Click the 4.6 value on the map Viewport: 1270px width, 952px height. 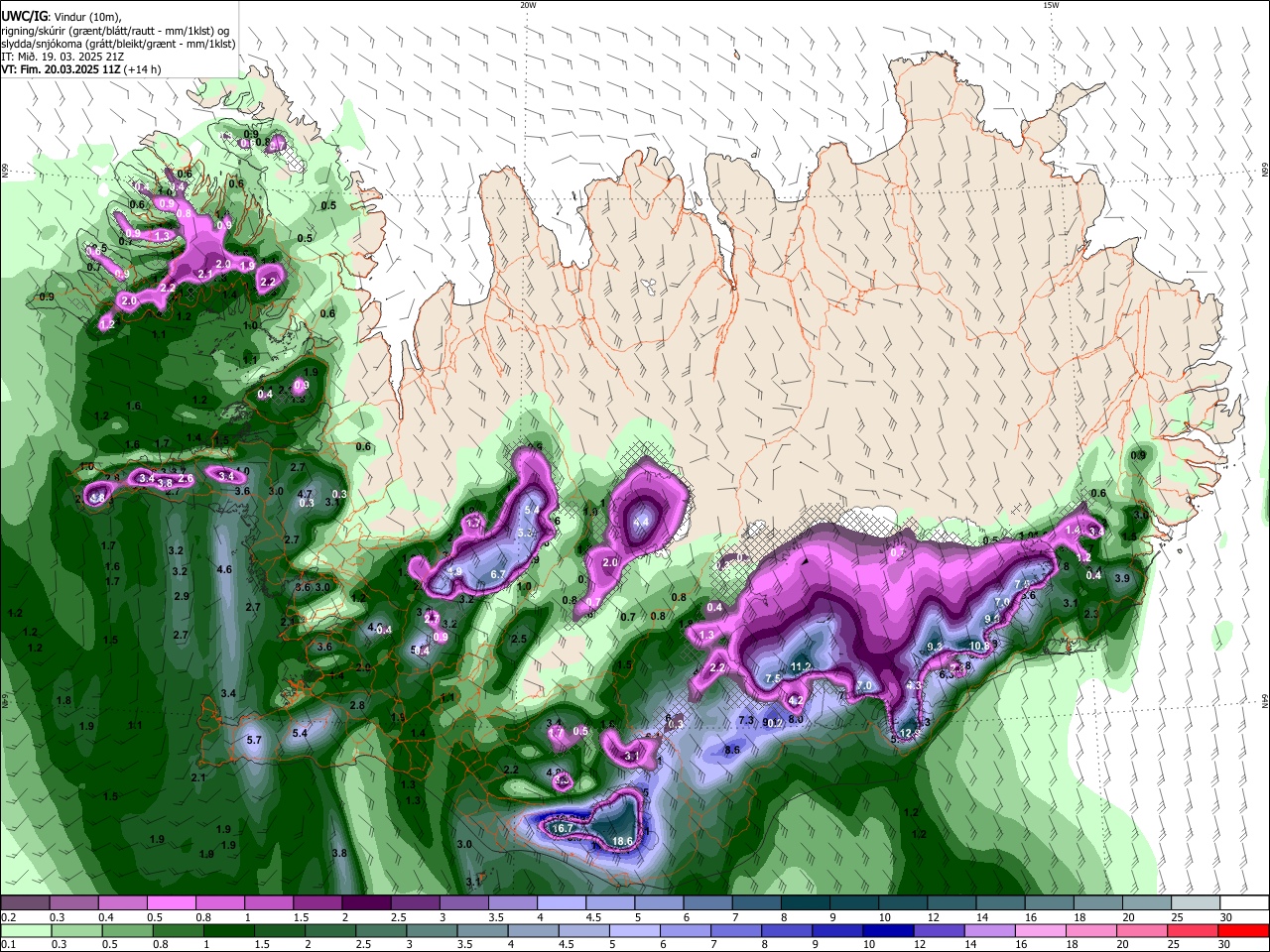224,569
